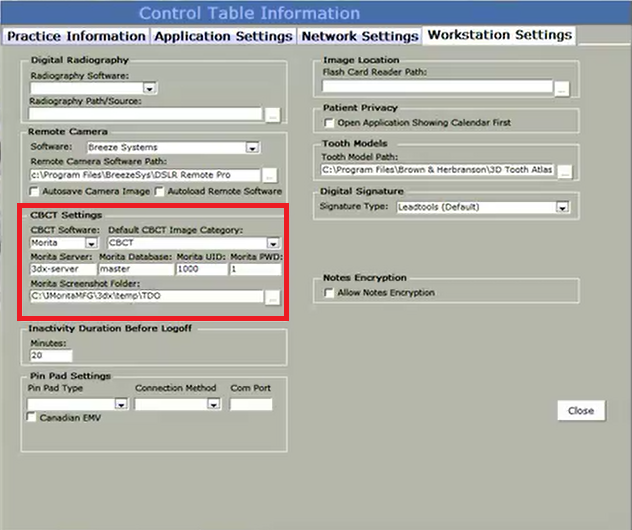
Task: Click browse button beside Radiography Path/Source
Action: coord(272,115)
